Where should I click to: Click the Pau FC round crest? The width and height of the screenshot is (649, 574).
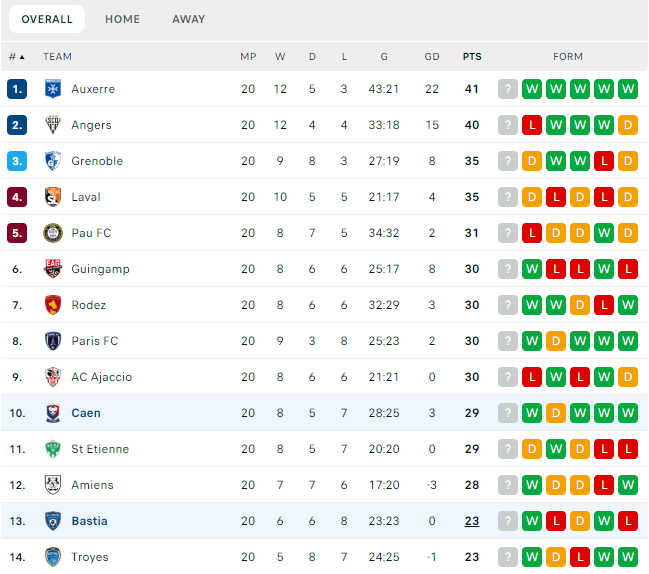point(53,233)
